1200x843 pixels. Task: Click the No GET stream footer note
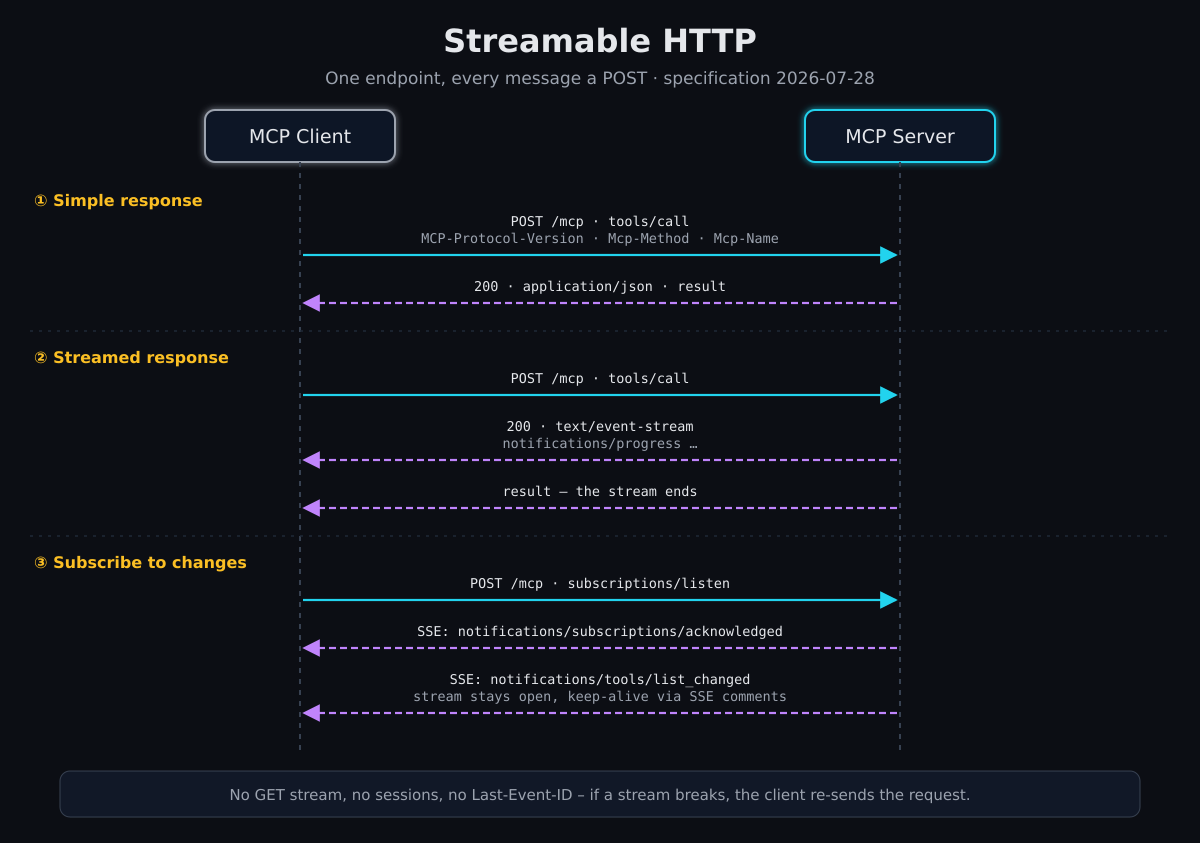pos(600,795)
